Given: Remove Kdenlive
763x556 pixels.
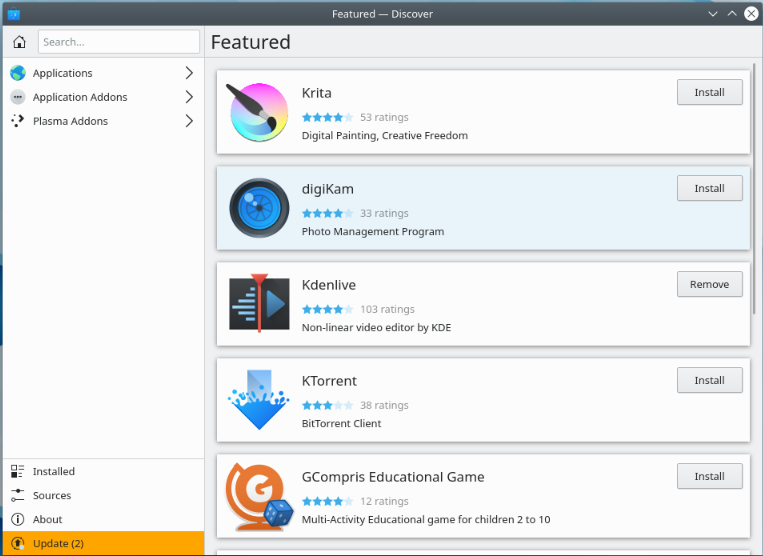Looking at the screenshot, I should pos(709,284).
